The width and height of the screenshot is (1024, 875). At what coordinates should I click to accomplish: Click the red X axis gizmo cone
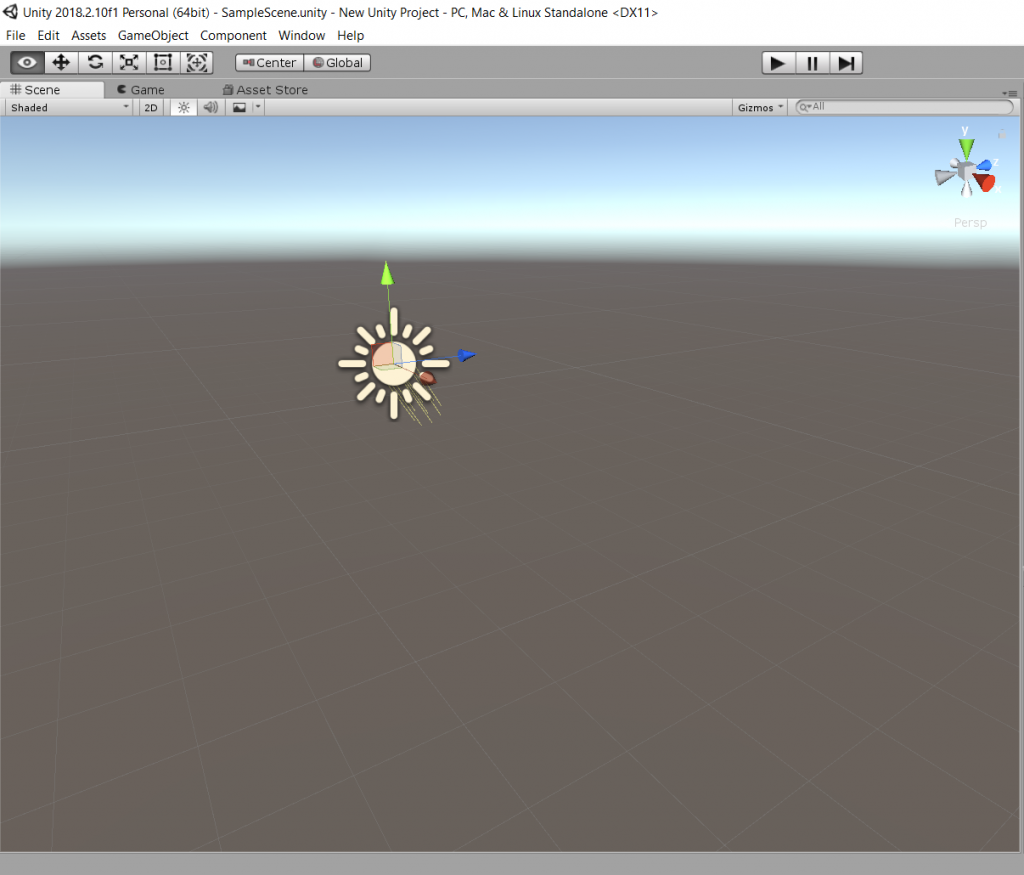point(984,181)
